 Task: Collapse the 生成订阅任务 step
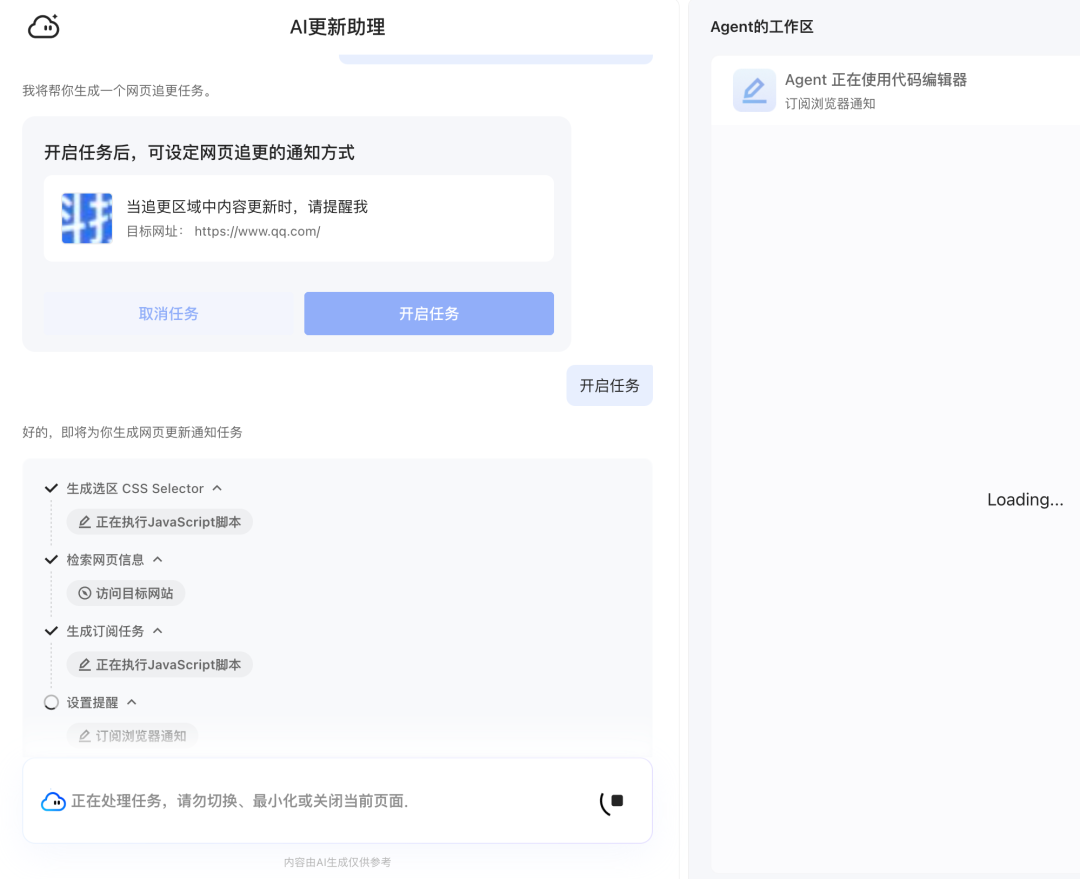click(157, 631)
